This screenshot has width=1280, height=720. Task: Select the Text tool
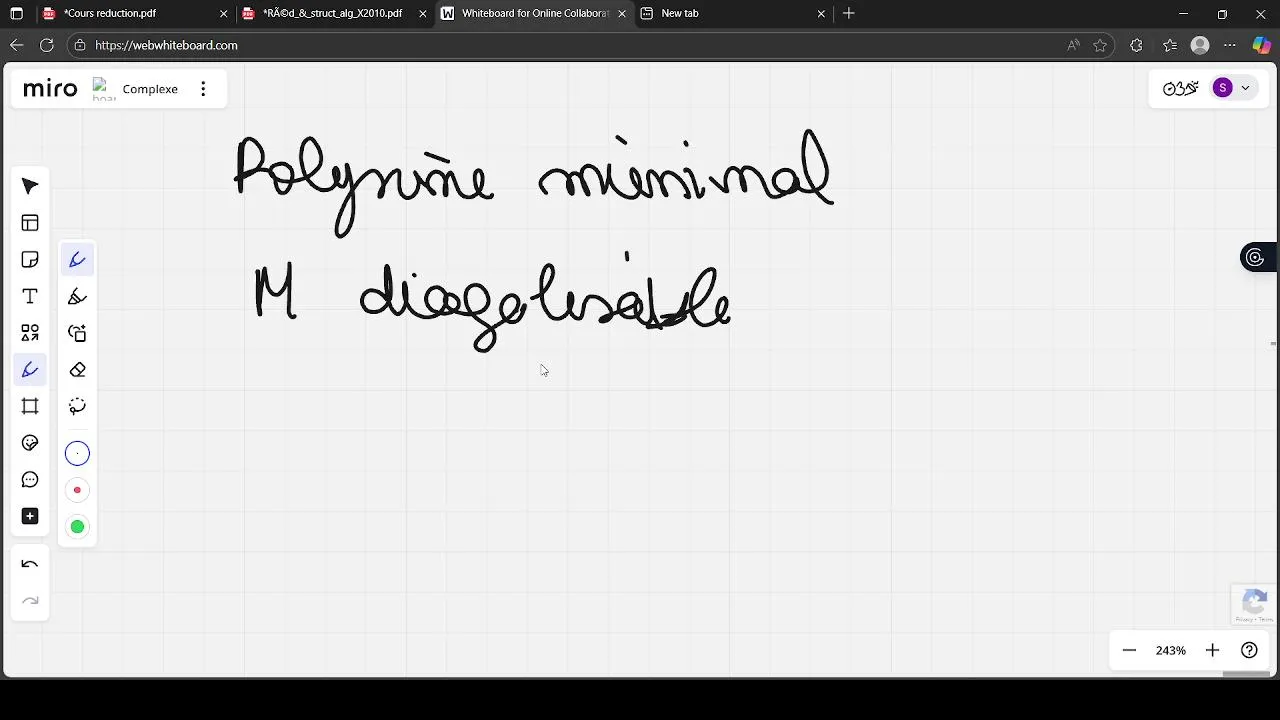(30, 296)
